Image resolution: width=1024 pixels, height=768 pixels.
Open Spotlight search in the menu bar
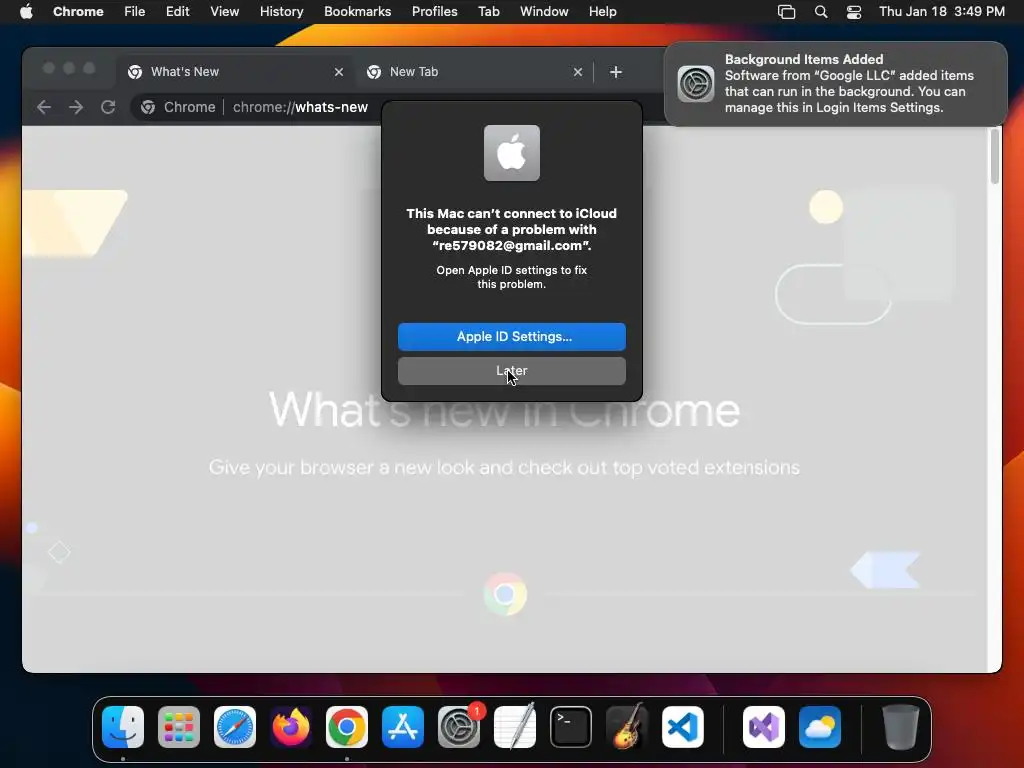click(821, 12)
